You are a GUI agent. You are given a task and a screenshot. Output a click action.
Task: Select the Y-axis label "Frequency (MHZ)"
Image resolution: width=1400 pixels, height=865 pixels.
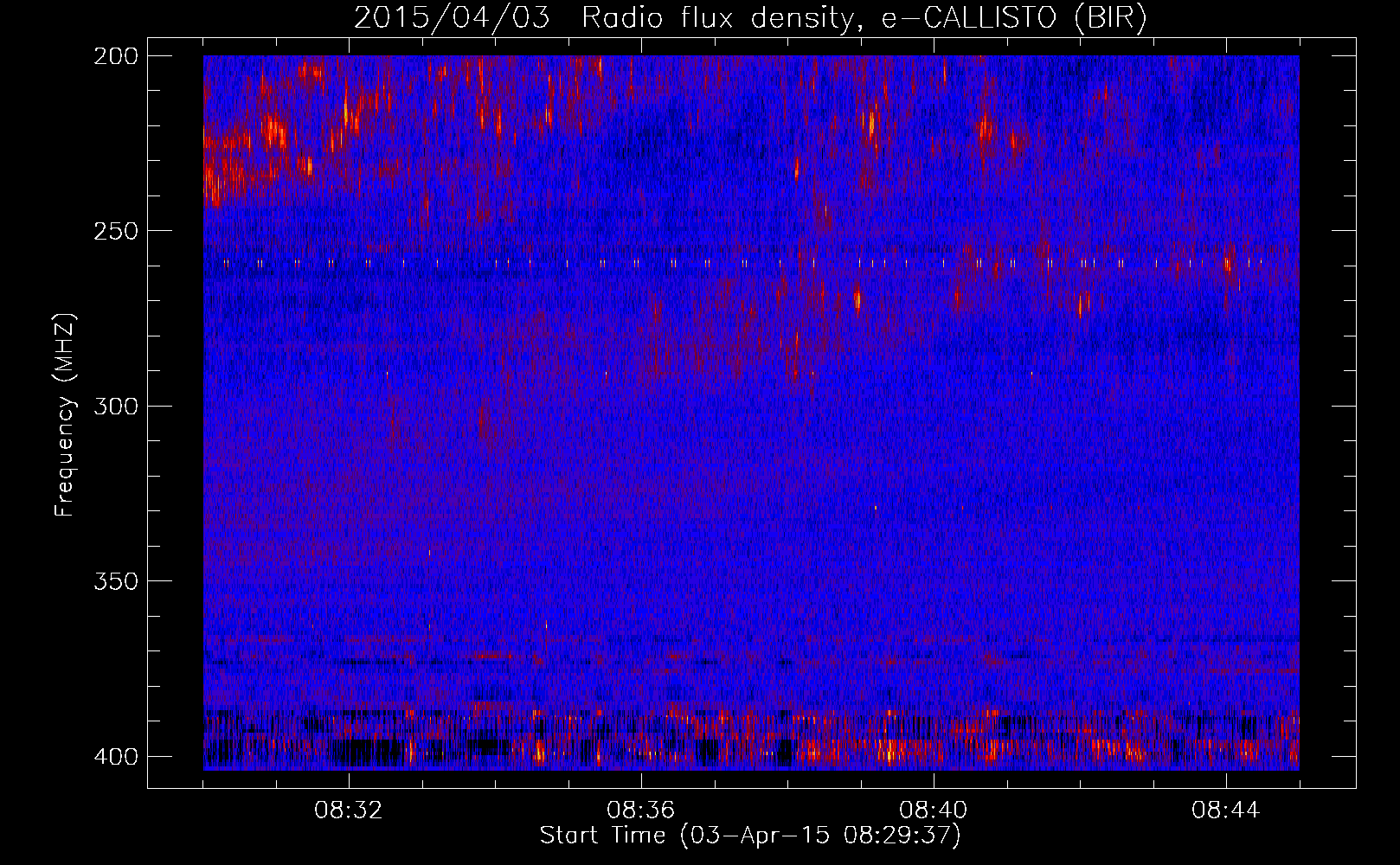pyautogui.click(x=65, y=414)
